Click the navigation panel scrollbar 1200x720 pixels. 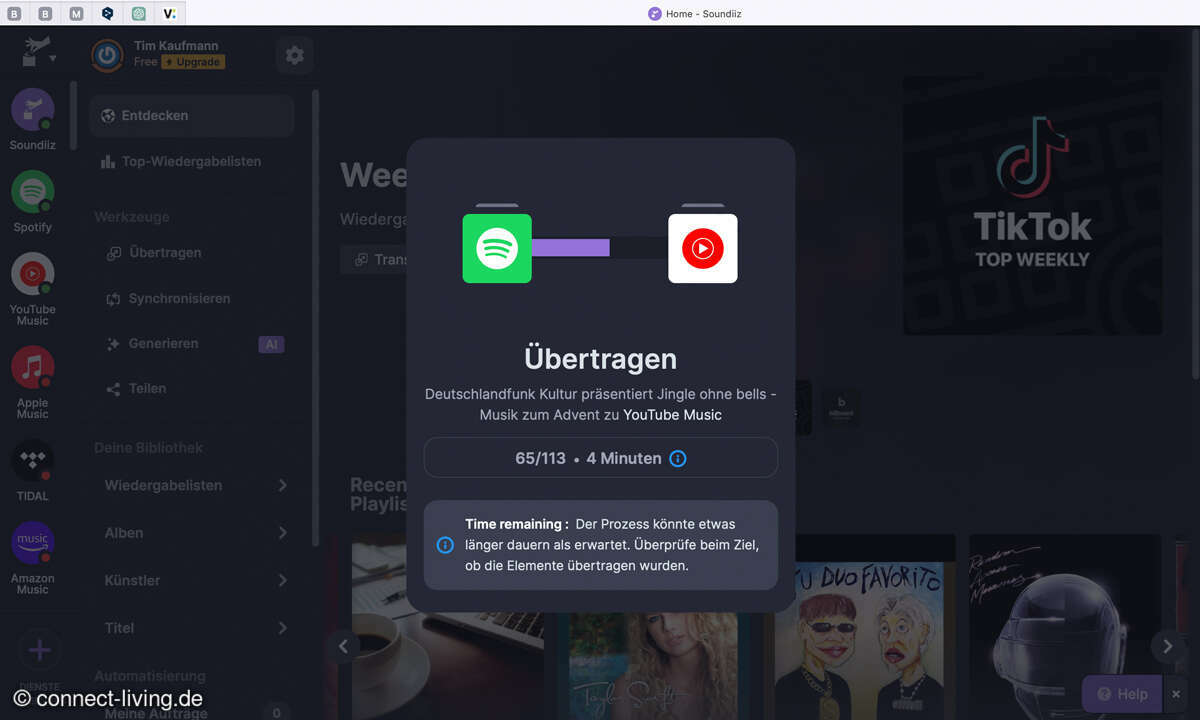click(316, 318)
